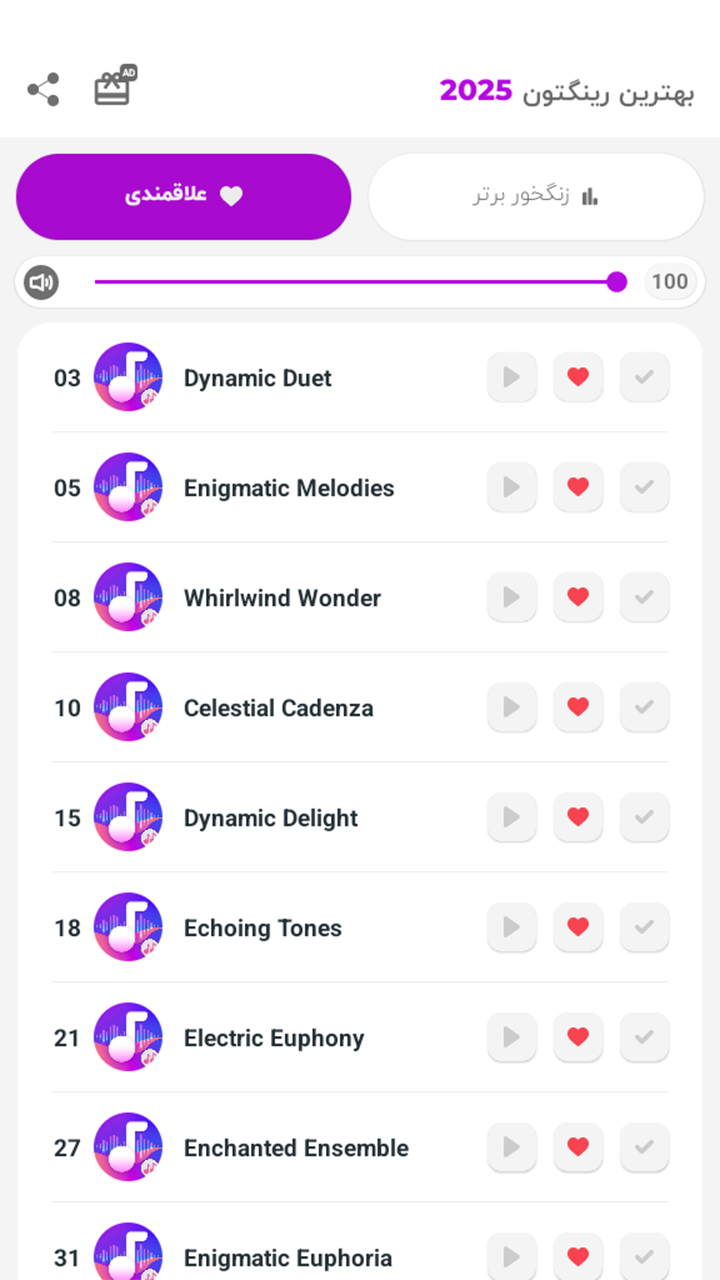This screenshot has width=720, height=1280.
Task: Play Enchanted Ensemble ringtone preview
Action: (512, 1147)
